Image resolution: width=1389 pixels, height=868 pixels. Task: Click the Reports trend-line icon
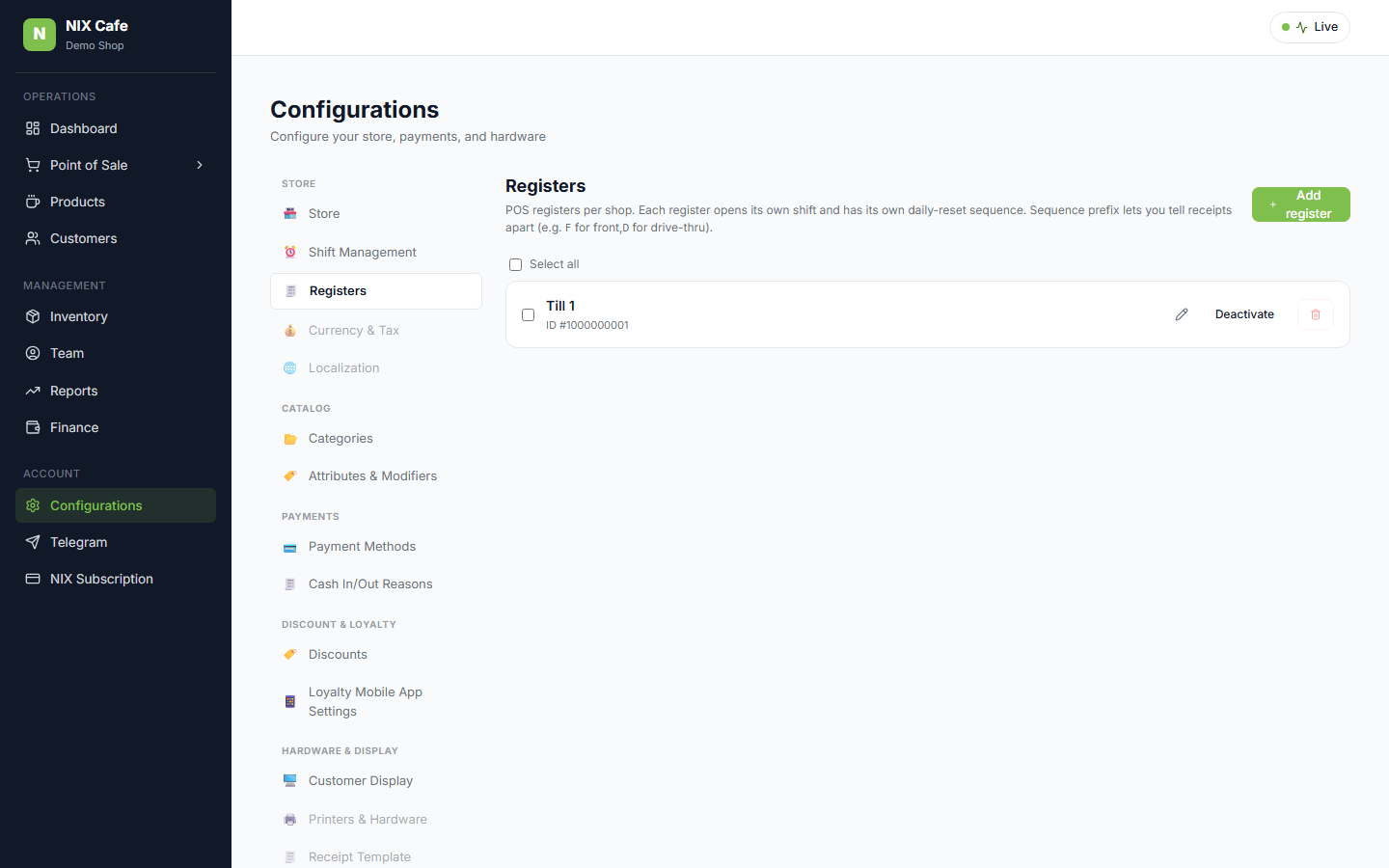coord(33,391)
